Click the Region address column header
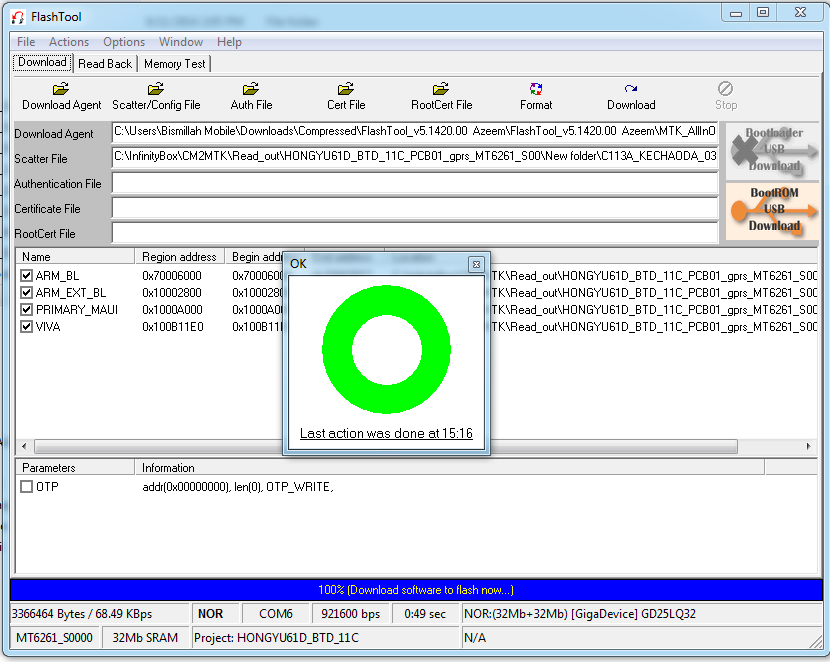This screenshot has height=662, width=830. click(179, 257)
